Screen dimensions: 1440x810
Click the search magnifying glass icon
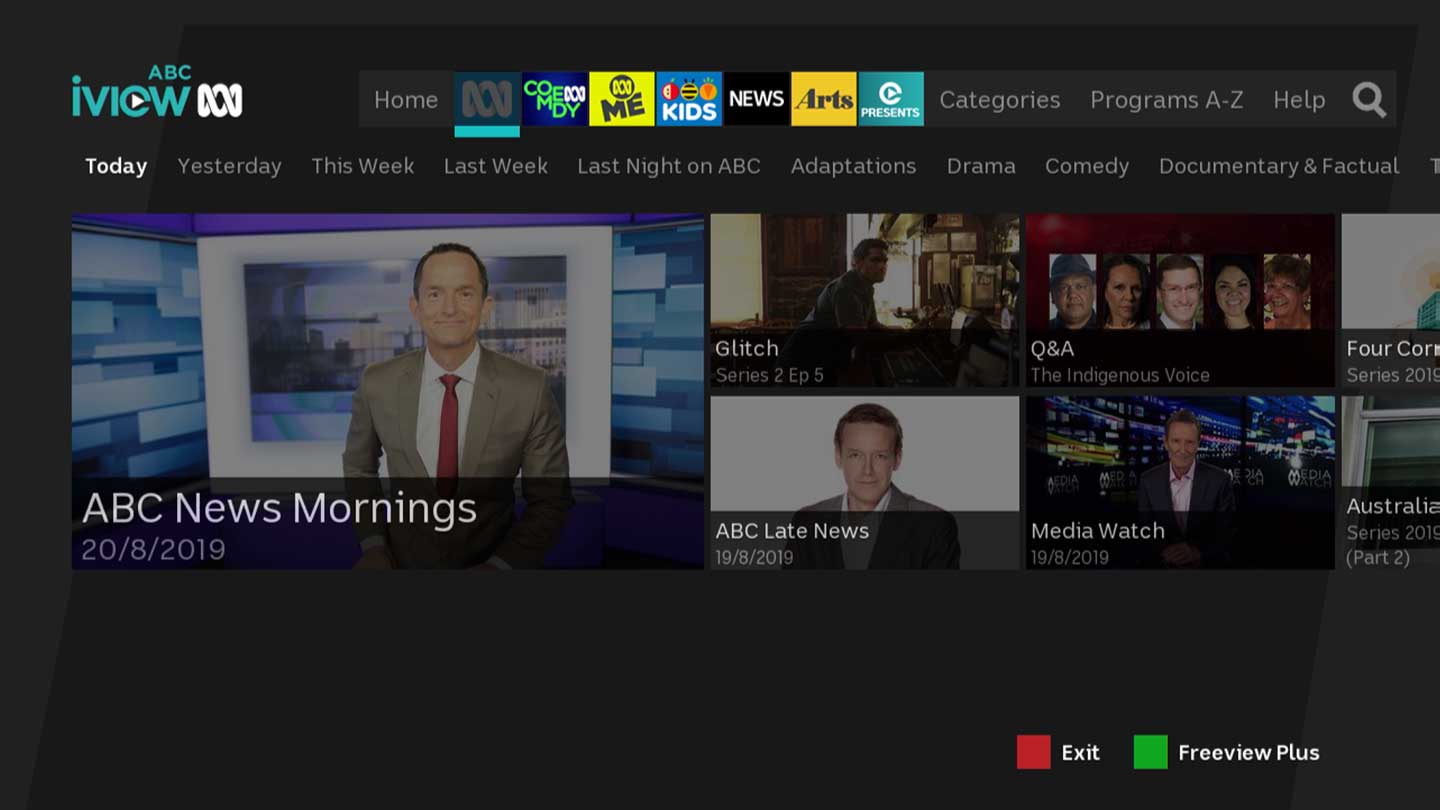coord(1369,99)
